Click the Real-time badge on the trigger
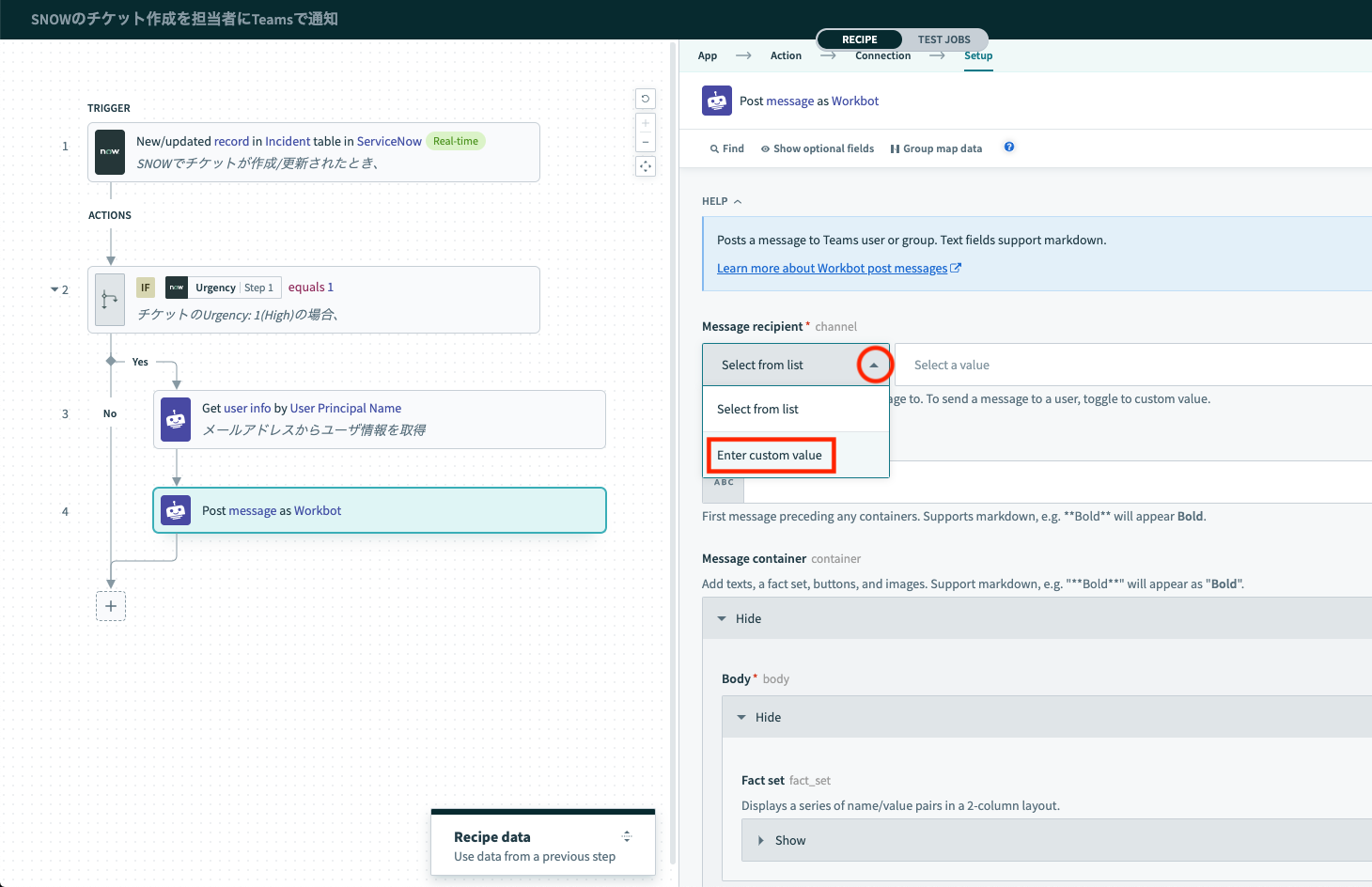This screenshot has width=1372, height=887. [456, 141]
